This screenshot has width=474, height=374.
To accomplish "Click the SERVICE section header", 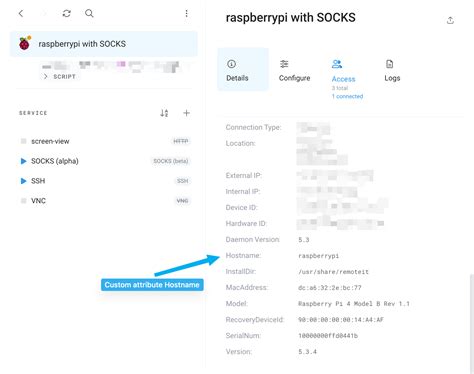I will (33, 113).
